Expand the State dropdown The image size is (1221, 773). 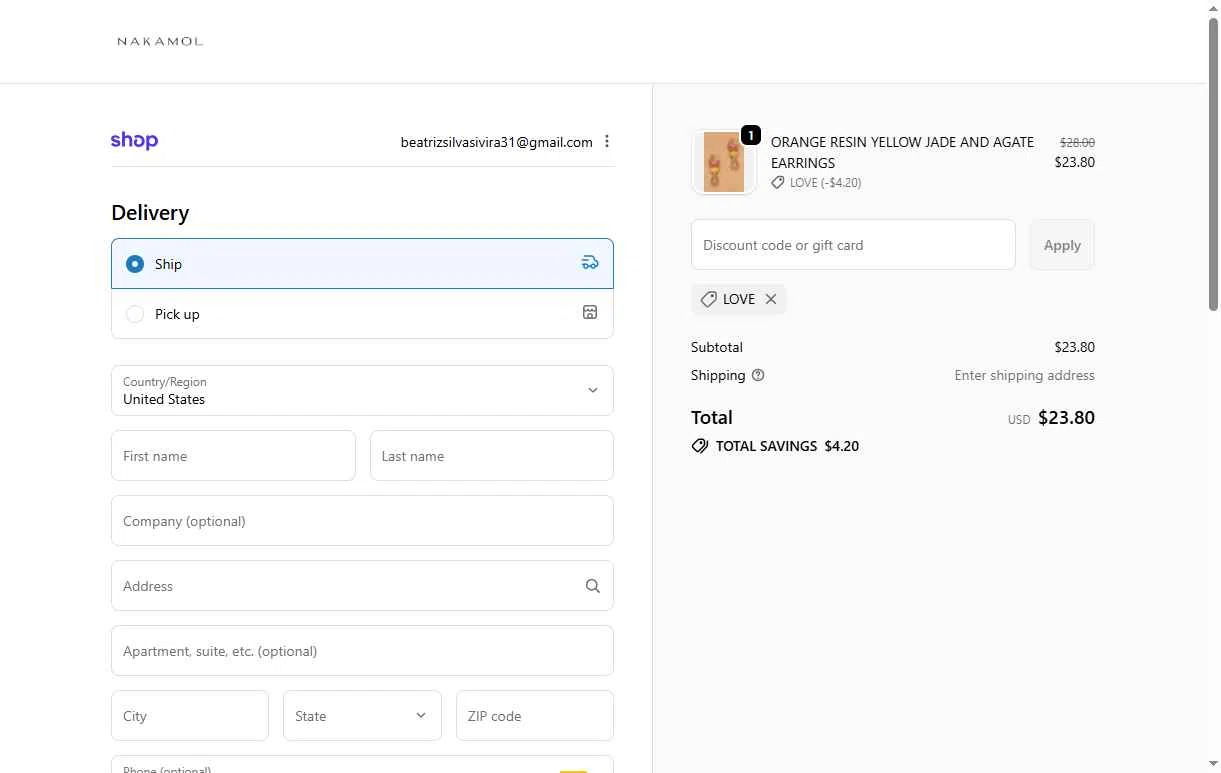pyautogui.click(x=362, y=716)
